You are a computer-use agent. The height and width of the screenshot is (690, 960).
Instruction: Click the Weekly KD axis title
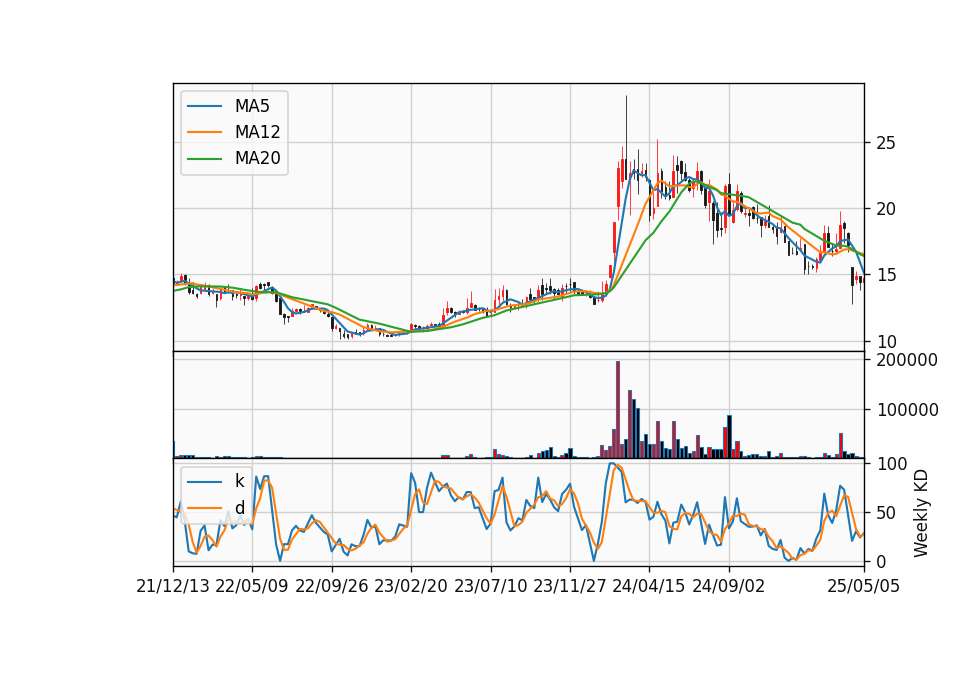pos(921,513)
